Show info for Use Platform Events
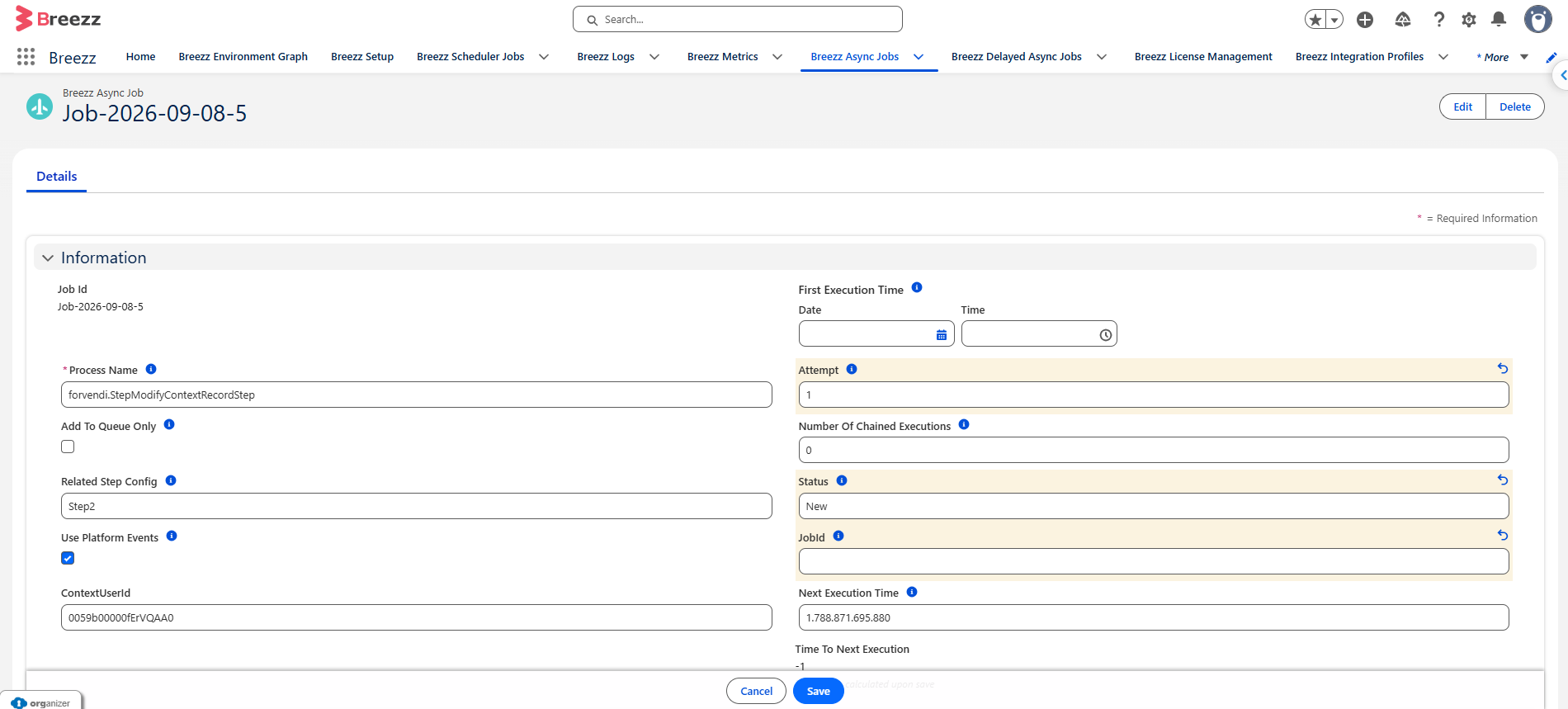 (172, 536)
